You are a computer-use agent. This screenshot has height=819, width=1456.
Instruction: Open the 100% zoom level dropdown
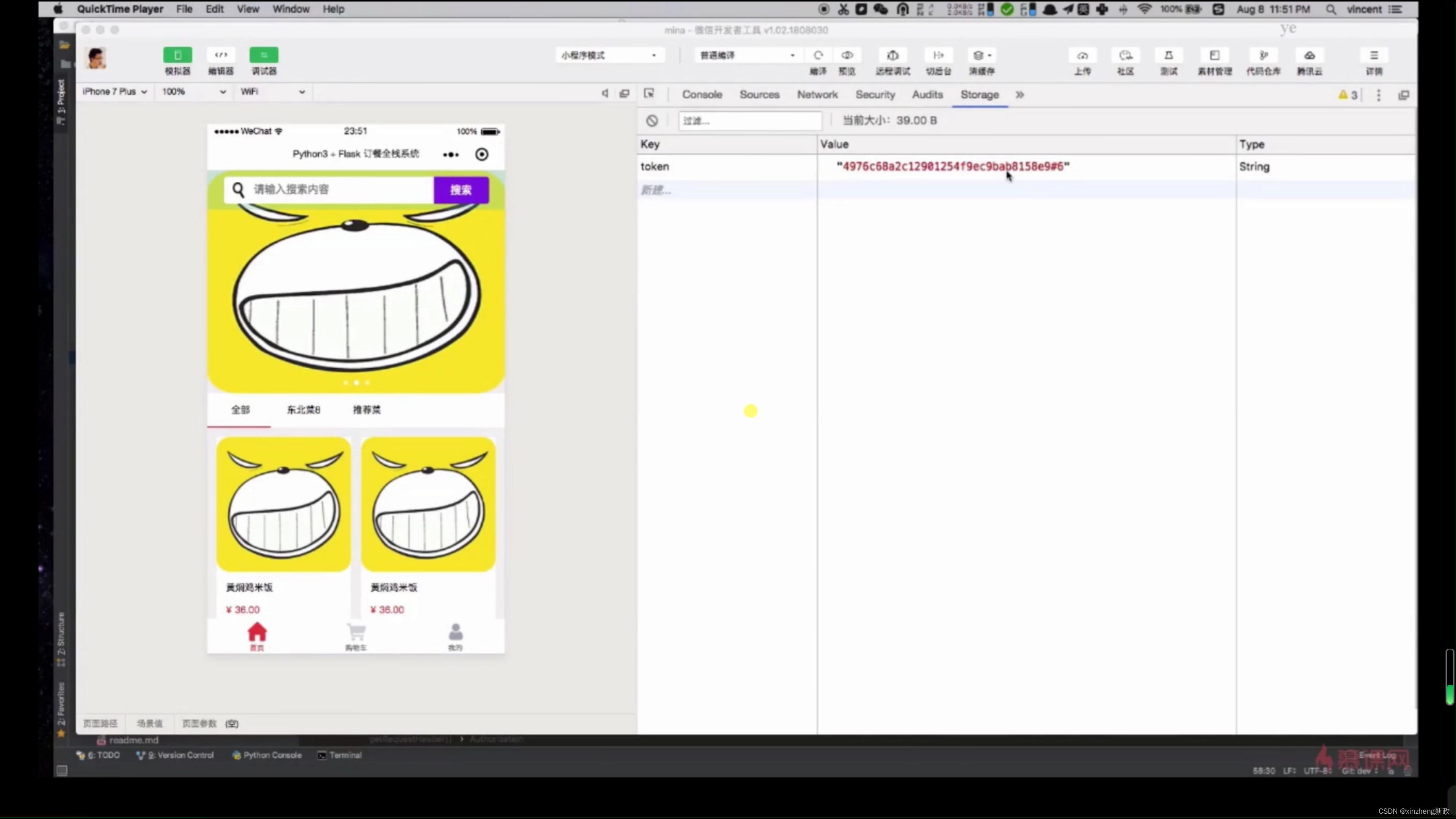pyautogui.click(x=194, y=91)
